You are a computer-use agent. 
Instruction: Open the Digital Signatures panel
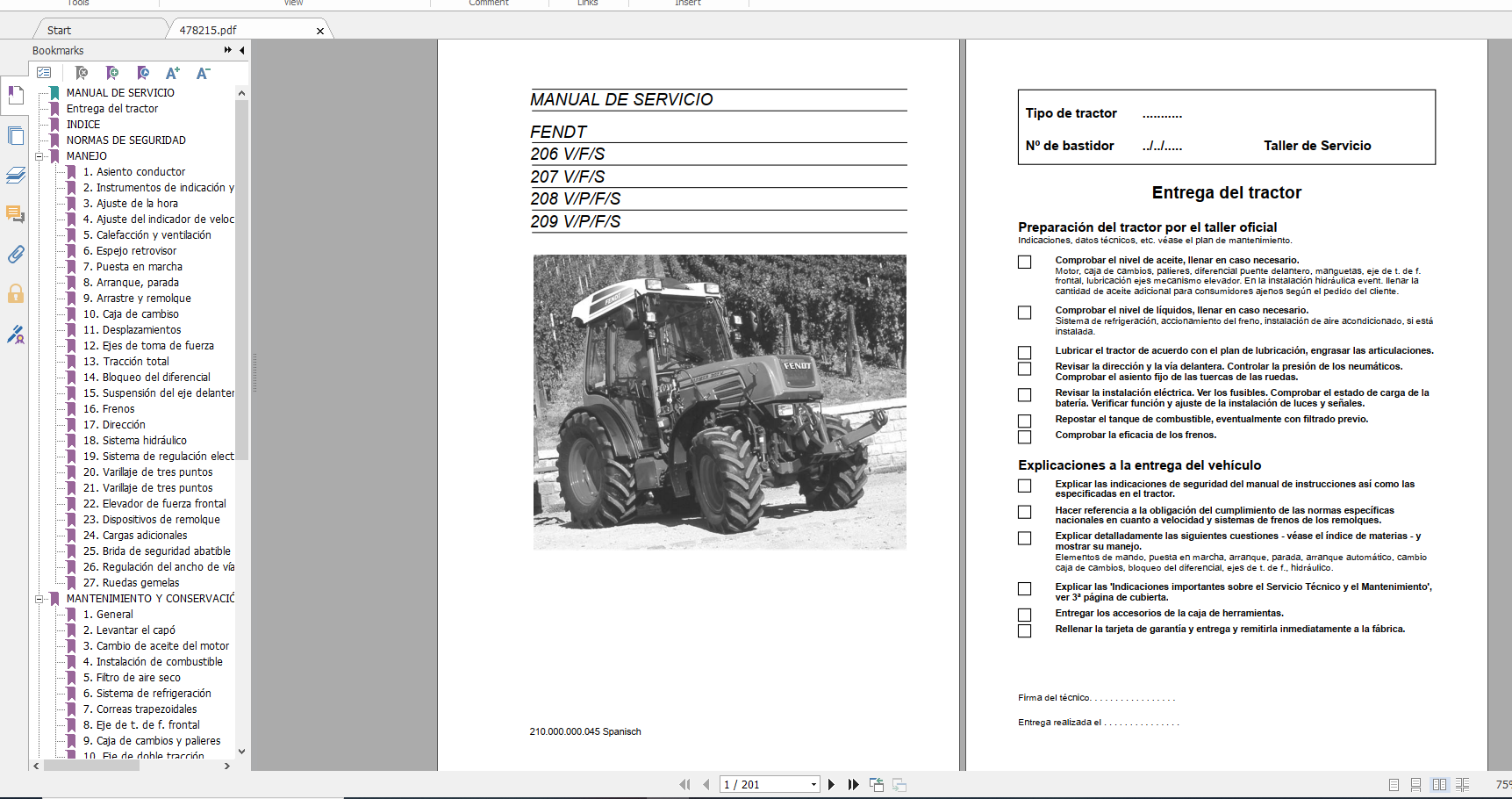tap(16, 335)
